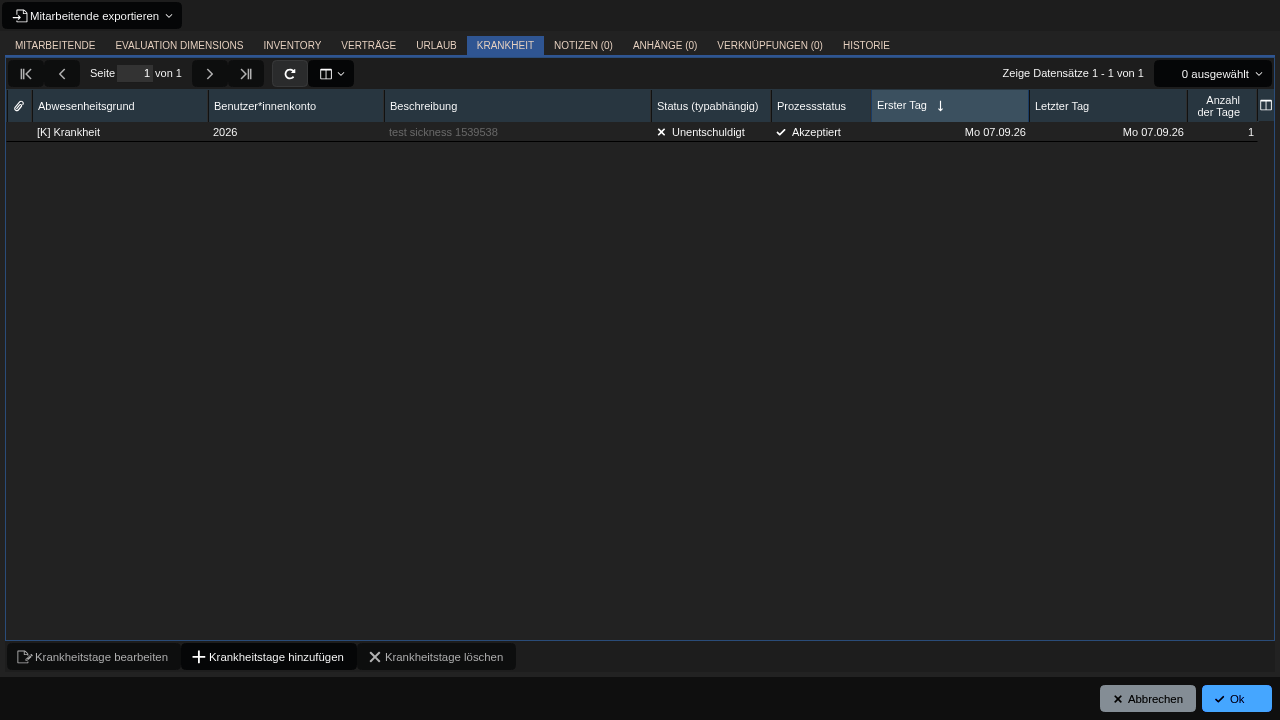Click Krankheitstage bearbeiten button

pos(93,657)
